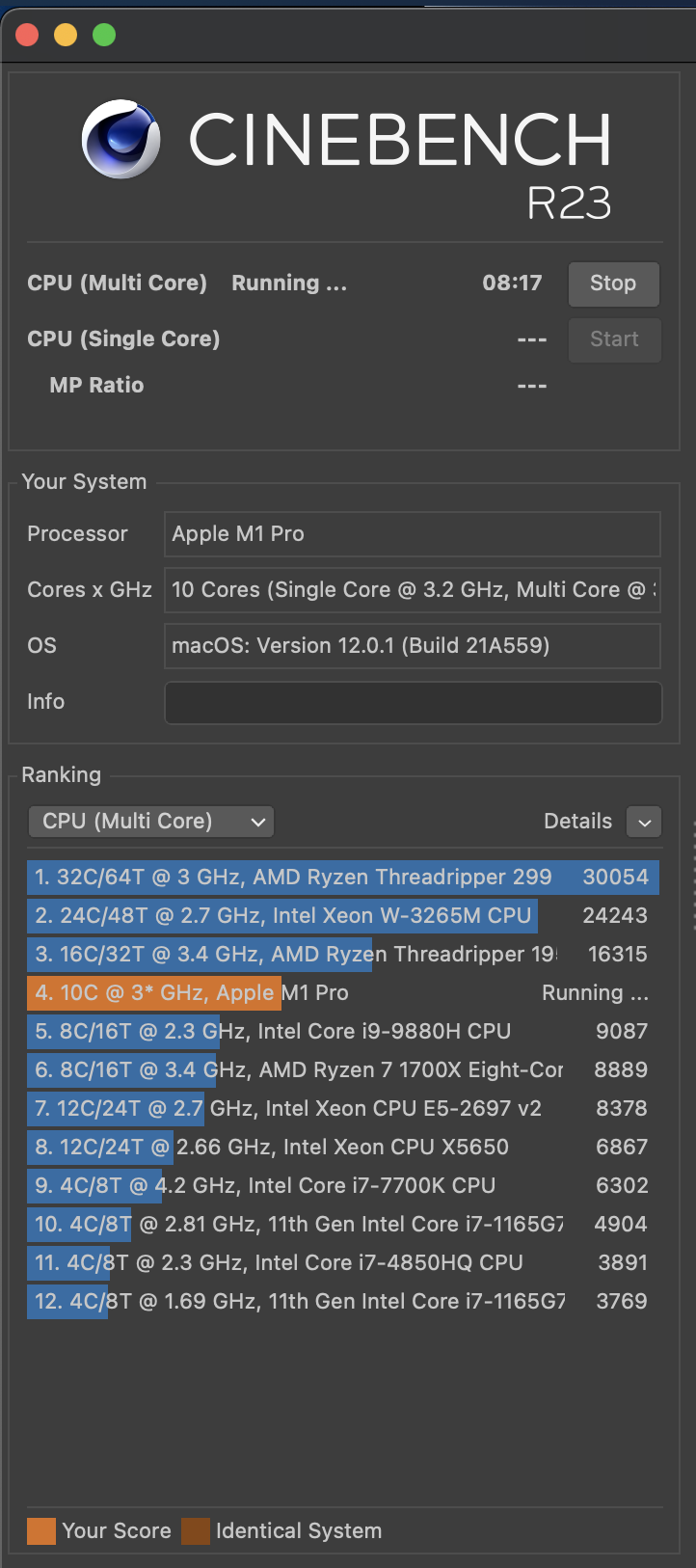The image size is (696, 1568).
Task: Open the CPU (Multi Core) ranking dropdown
Action: (x=151, y=822)
